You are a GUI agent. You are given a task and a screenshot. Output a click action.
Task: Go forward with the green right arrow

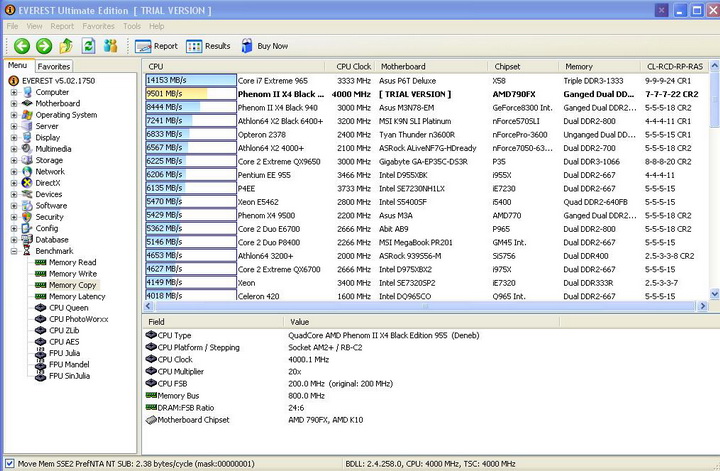(44, 46)
